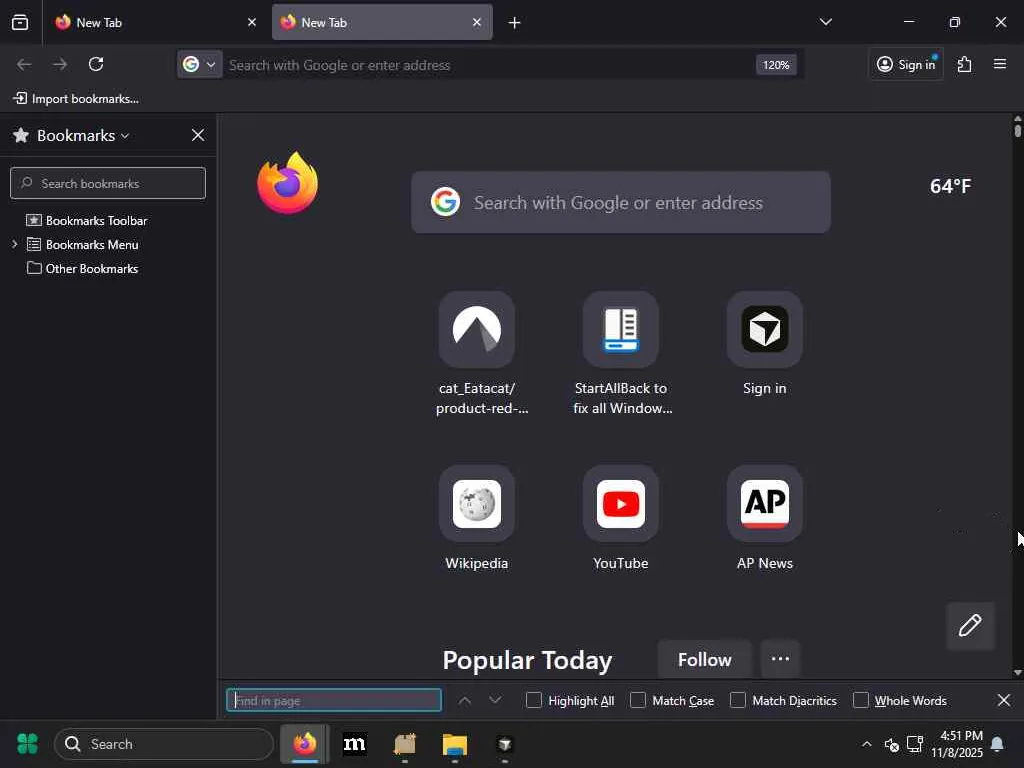The height and width of the screenshot is (768, 1024).
Task: Open the Wikipedia shortcut tile
Action: (477, 504)
